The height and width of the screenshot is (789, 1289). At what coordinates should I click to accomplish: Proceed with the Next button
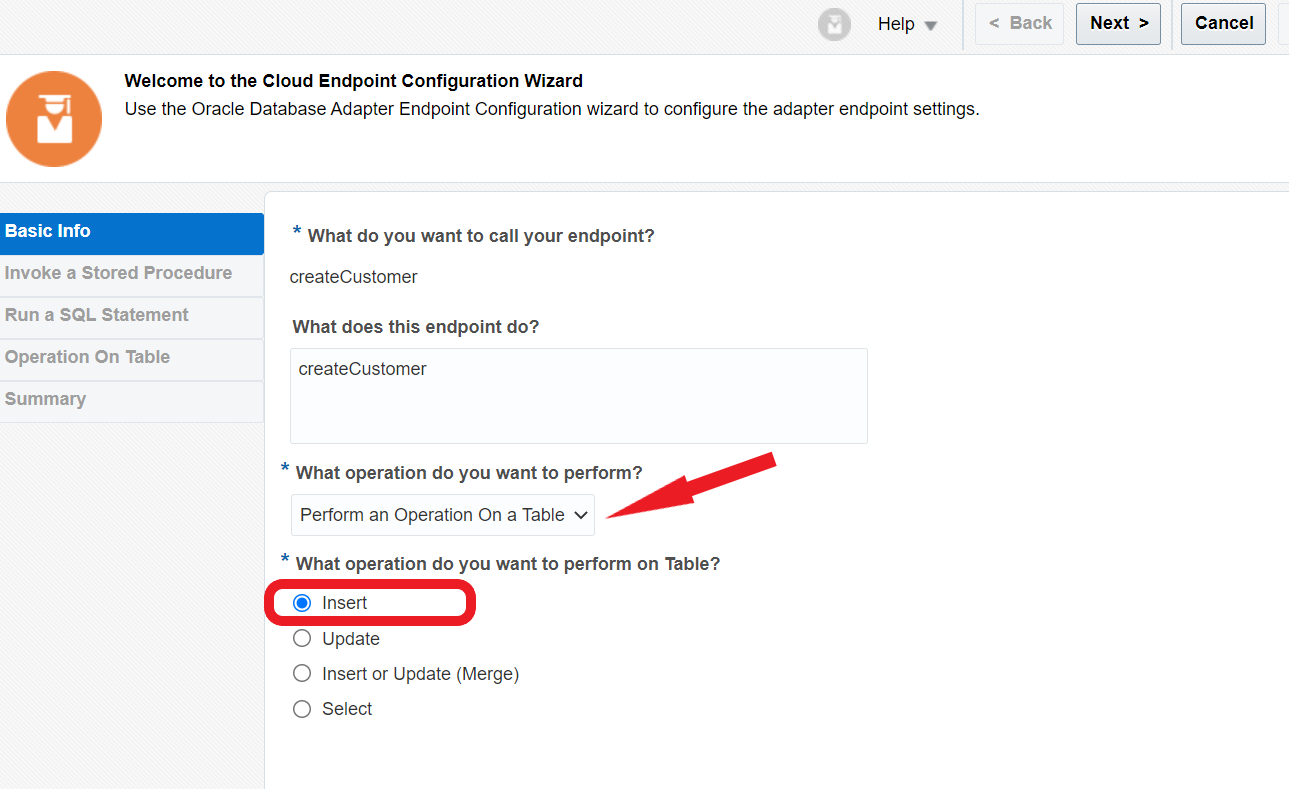tap(1118, 24)
